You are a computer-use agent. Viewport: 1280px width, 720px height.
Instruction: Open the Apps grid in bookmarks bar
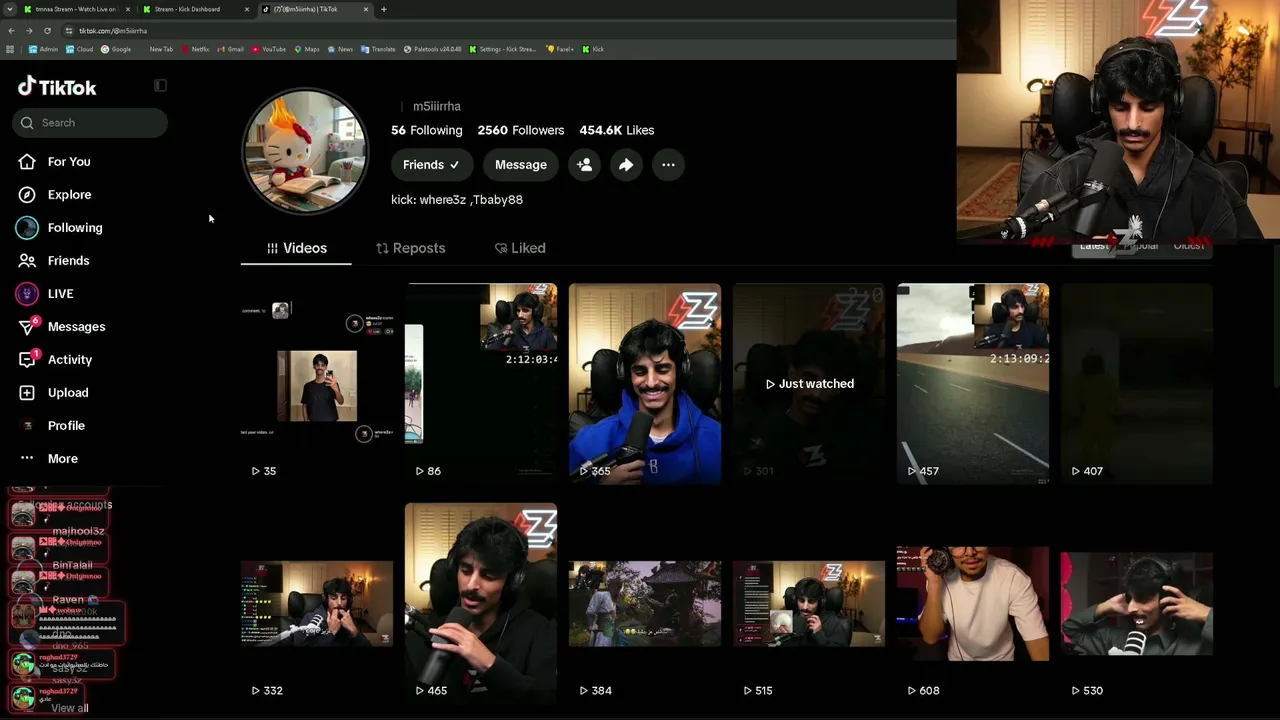[10, 49]
